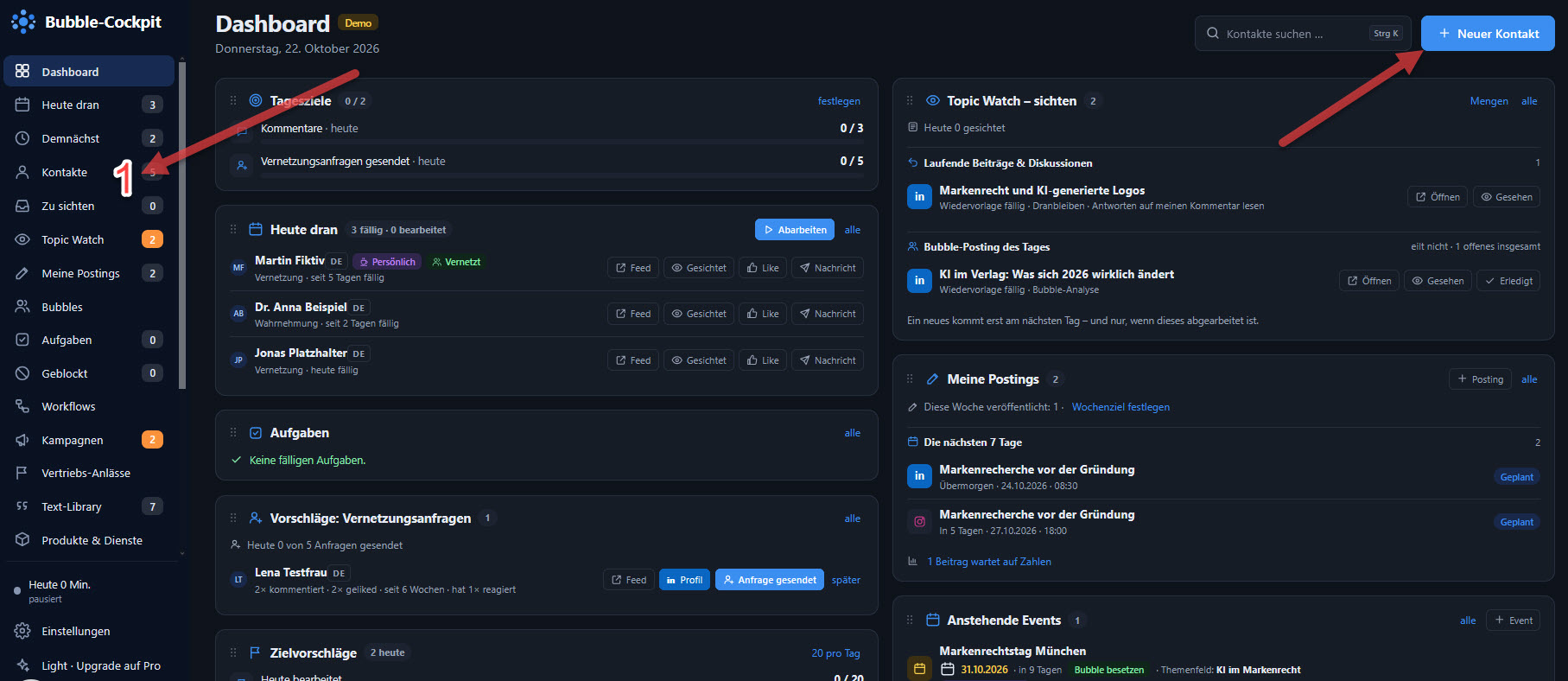Click the sidebar vertical scrollbar

[x=181, y=225]
